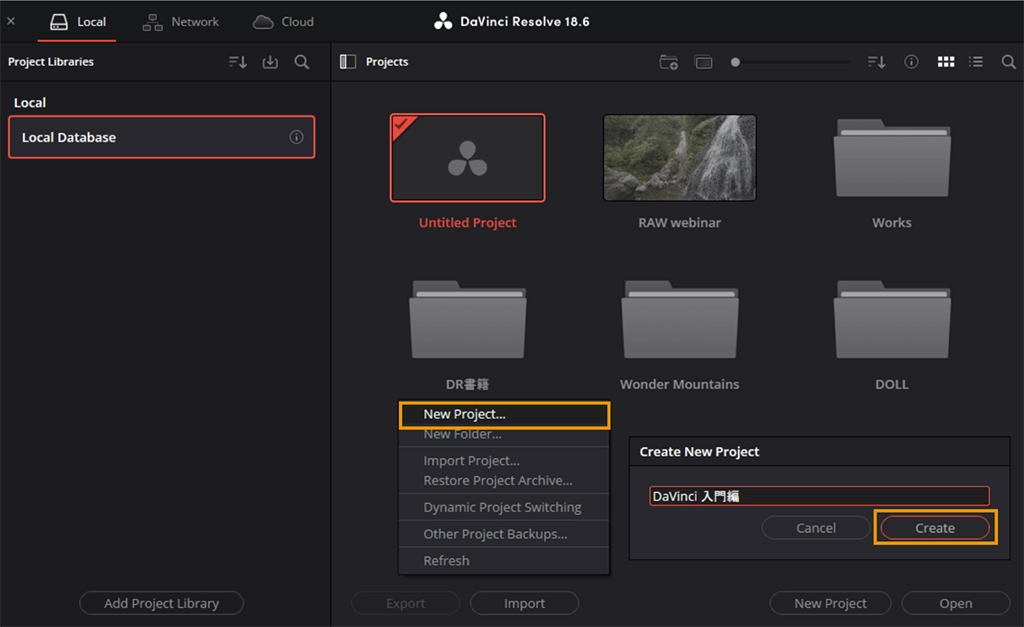1024x627 pixels.
Task: Search projects with the magnifier icon
Action: 1008,61
